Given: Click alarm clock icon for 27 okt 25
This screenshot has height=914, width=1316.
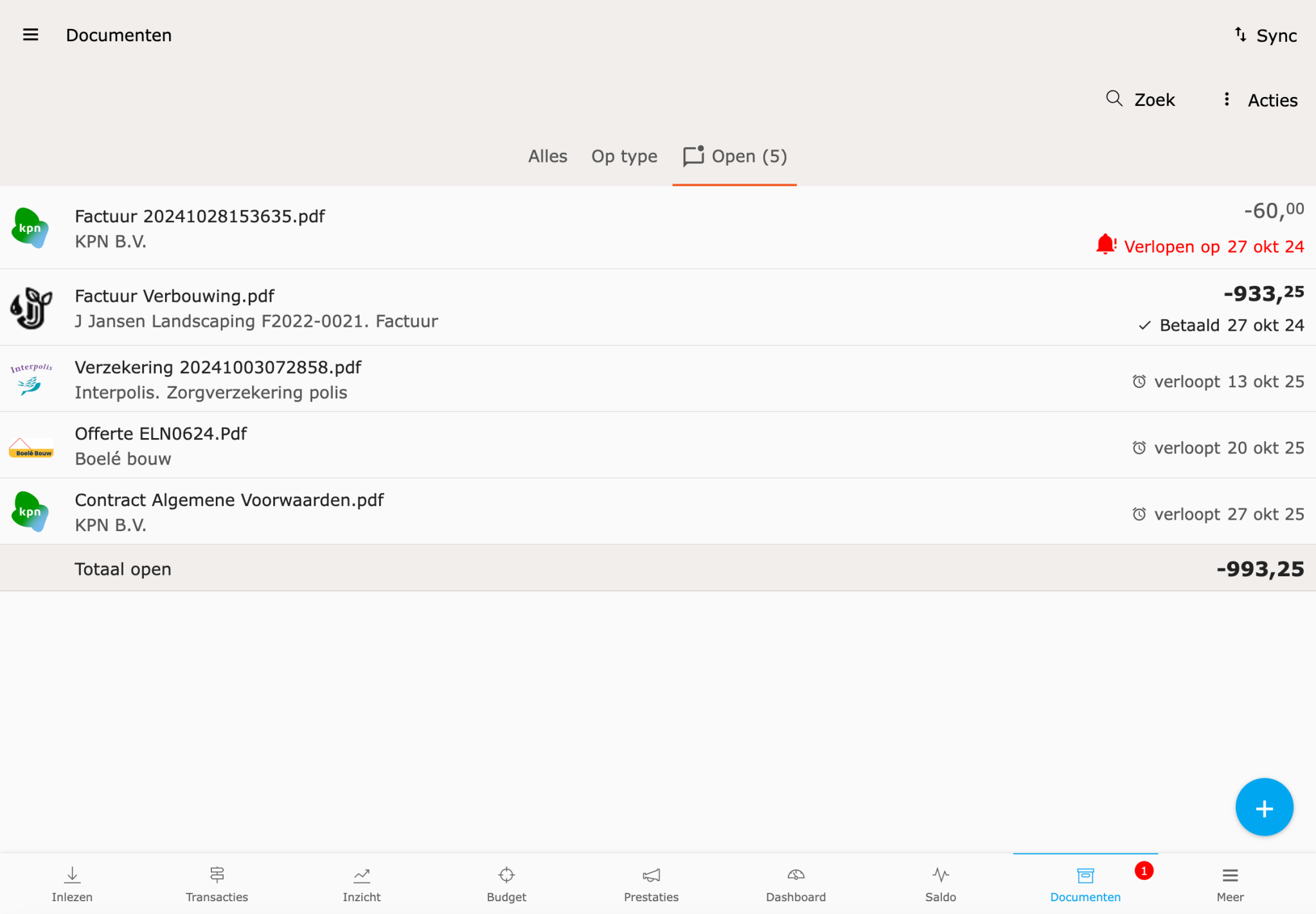Looking at the screenshot, I should [x=1139, y=514].
